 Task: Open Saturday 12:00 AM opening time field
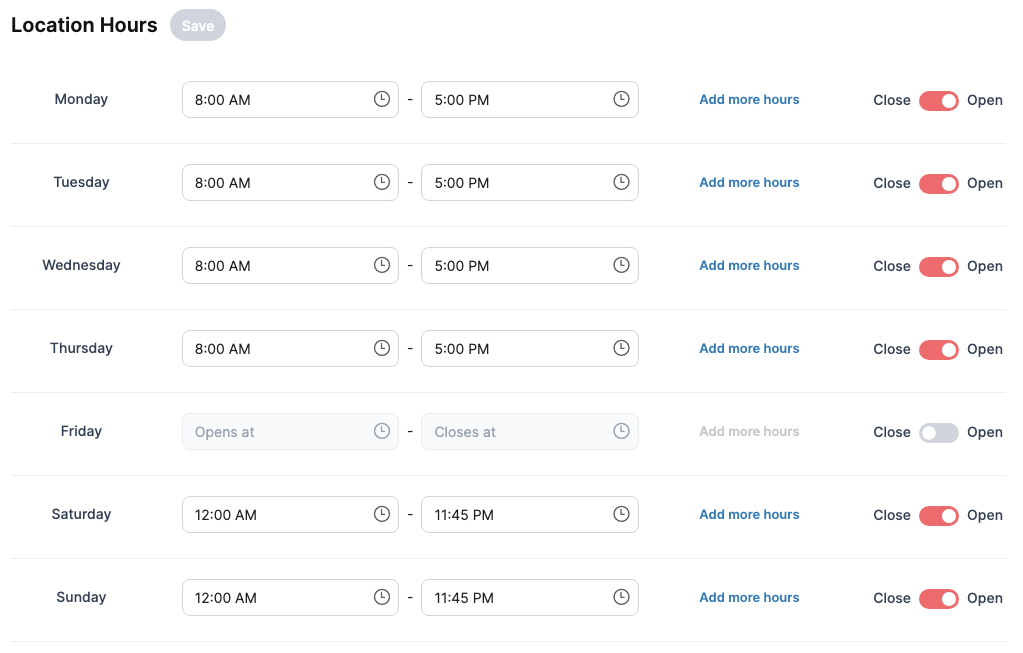pos(290,515)
